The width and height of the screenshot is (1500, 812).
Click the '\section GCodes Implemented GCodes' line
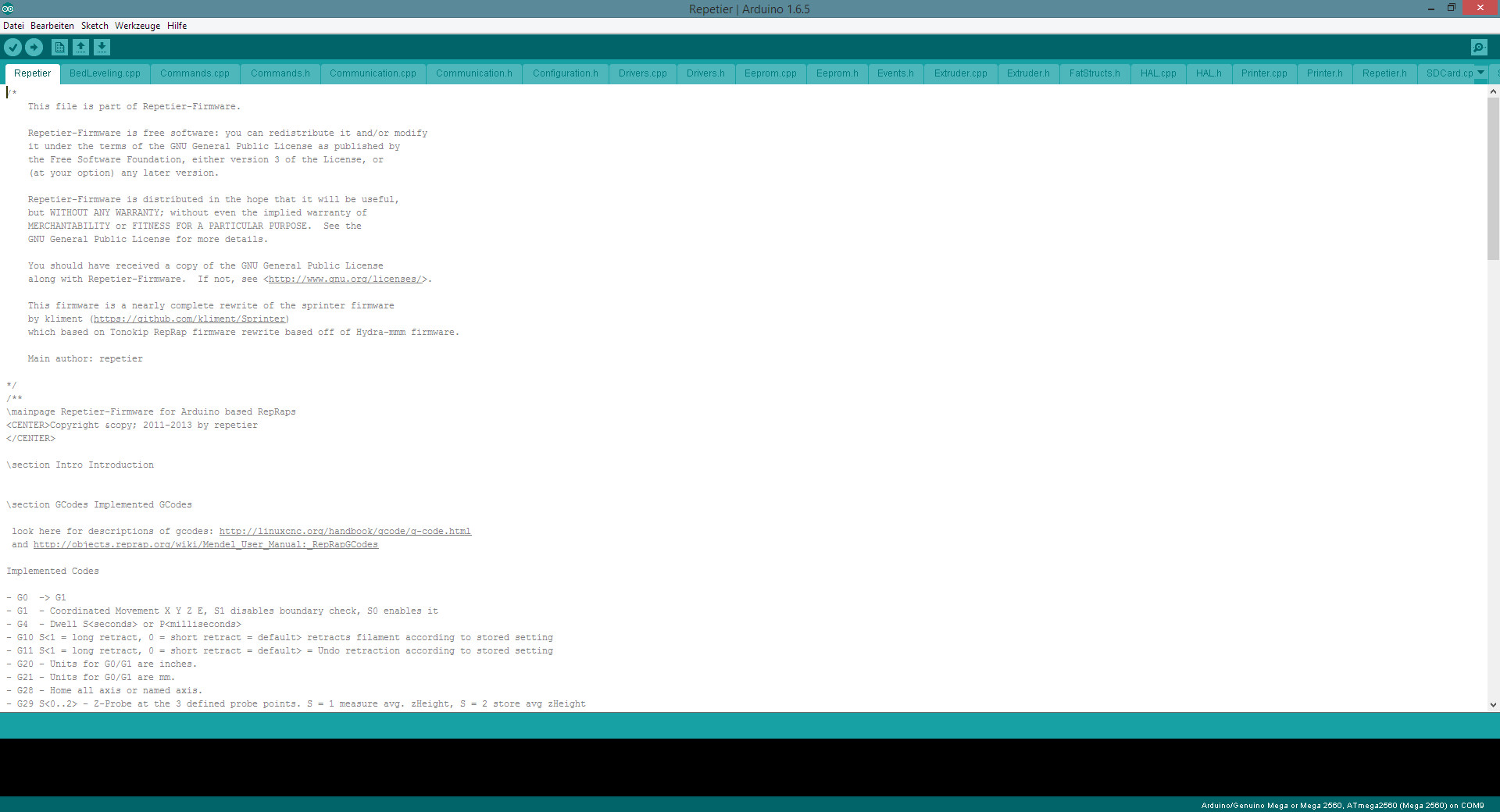(x=99, y=505)
